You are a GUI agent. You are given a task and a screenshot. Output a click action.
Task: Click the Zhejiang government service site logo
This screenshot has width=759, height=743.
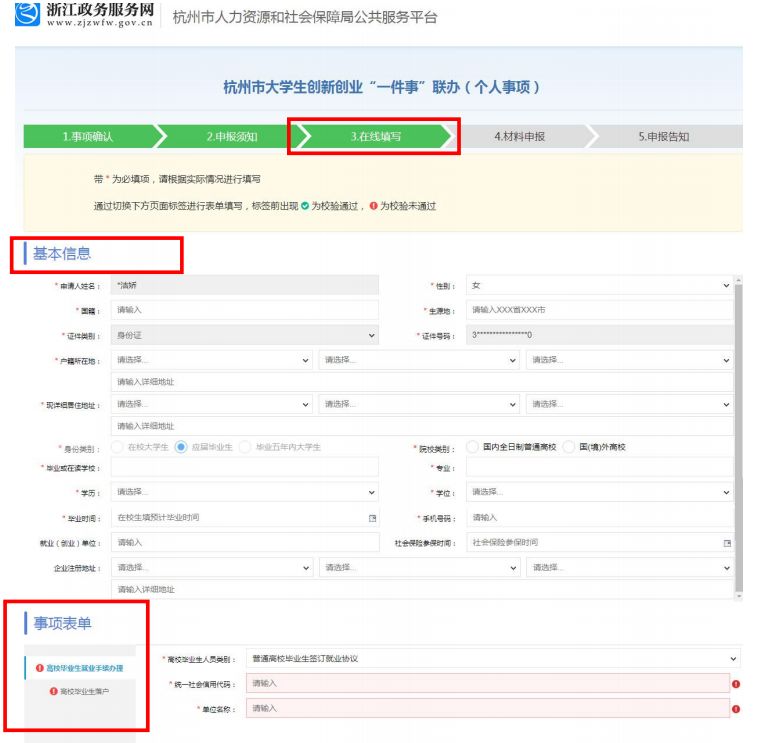coord(28,15)
